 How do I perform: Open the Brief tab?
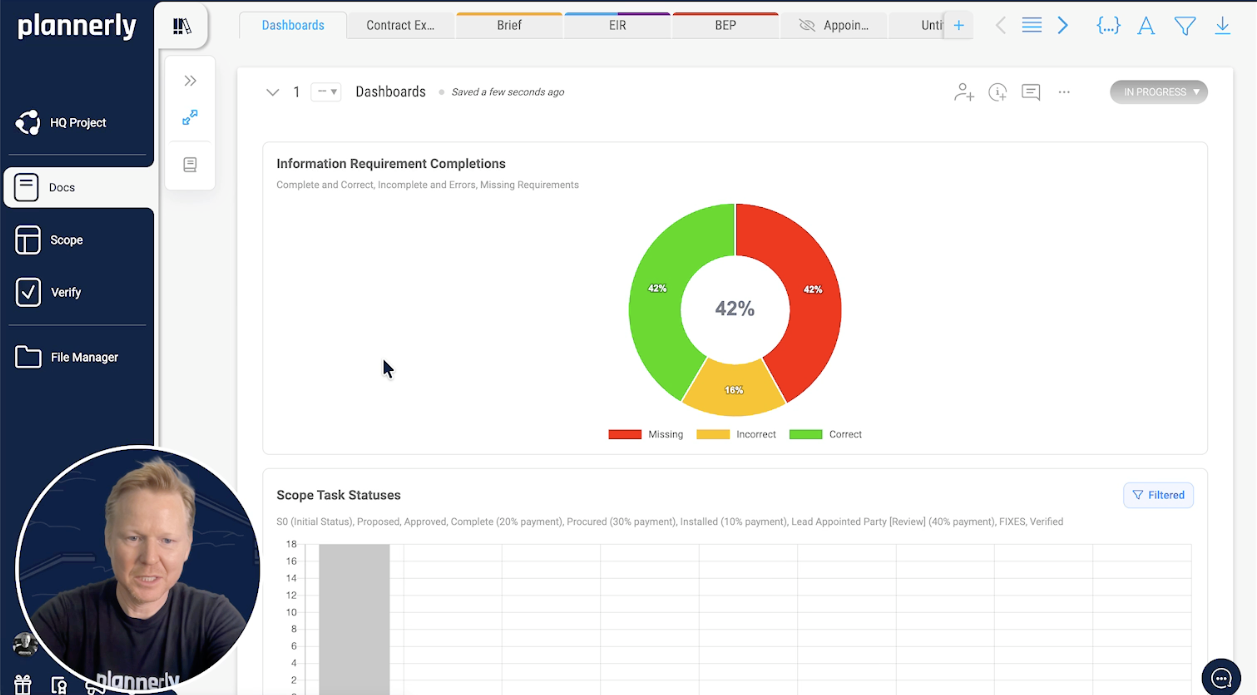(509, 25)
